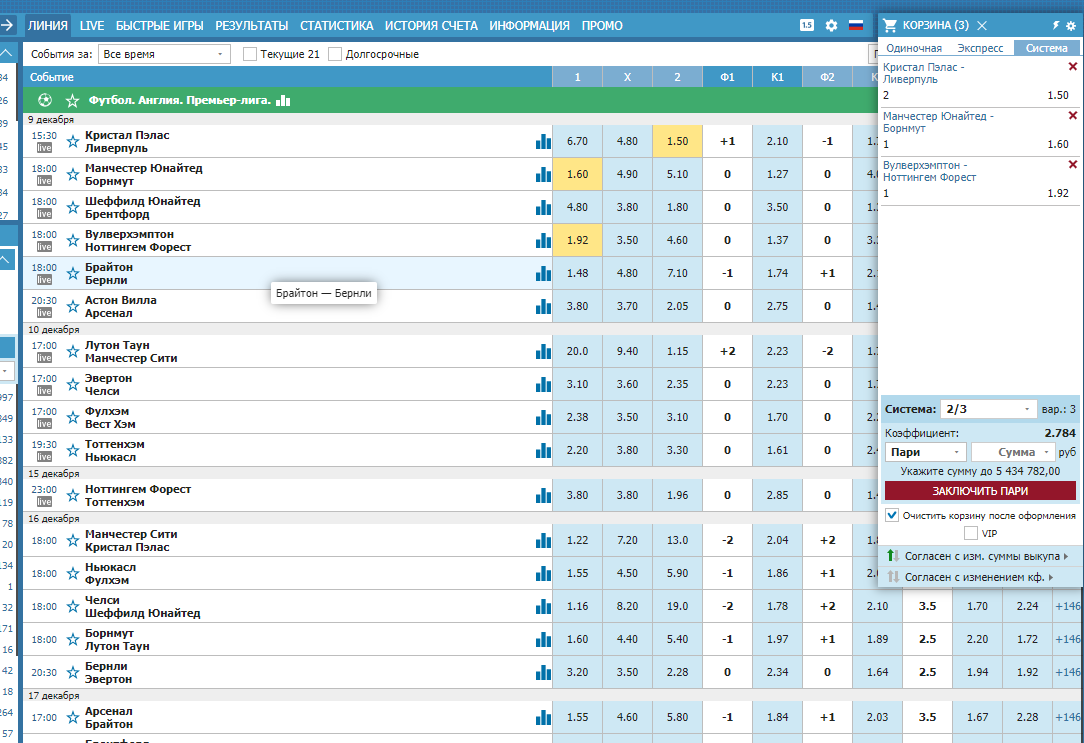Viewport: 1084px width, 743px height.
Task: Switch cart to Одиночная tab
Action: coord(914,48)
